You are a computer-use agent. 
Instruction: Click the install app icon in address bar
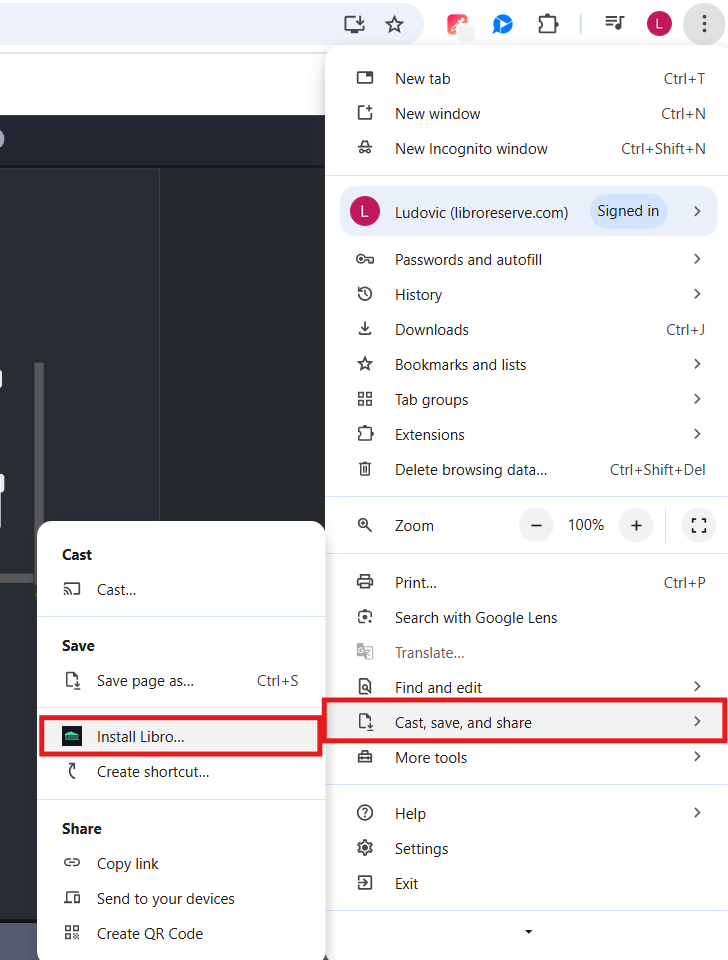pos(355,24)
